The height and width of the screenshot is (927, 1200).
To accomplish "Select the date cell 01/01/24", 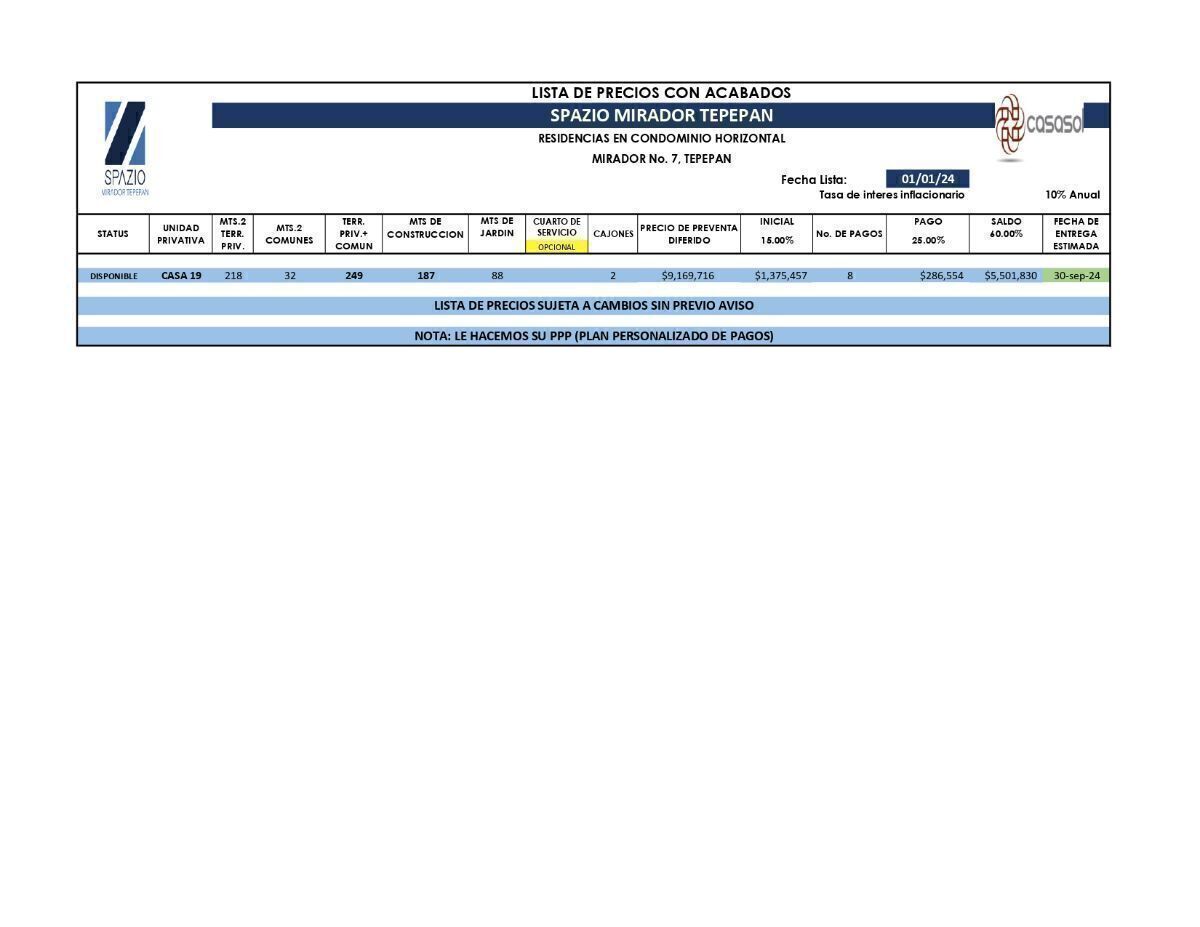I will click(x=928, y=179).
